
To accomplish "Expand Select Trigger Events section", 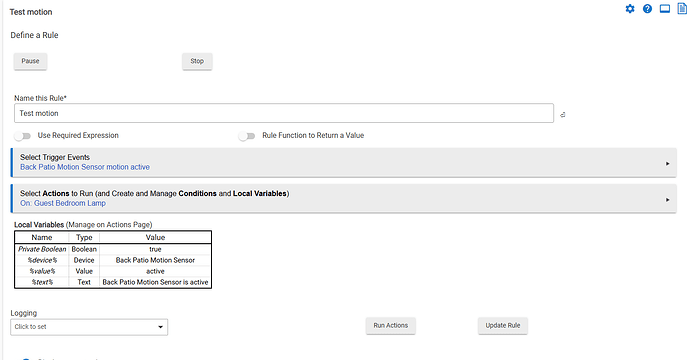I will [344, 162].
